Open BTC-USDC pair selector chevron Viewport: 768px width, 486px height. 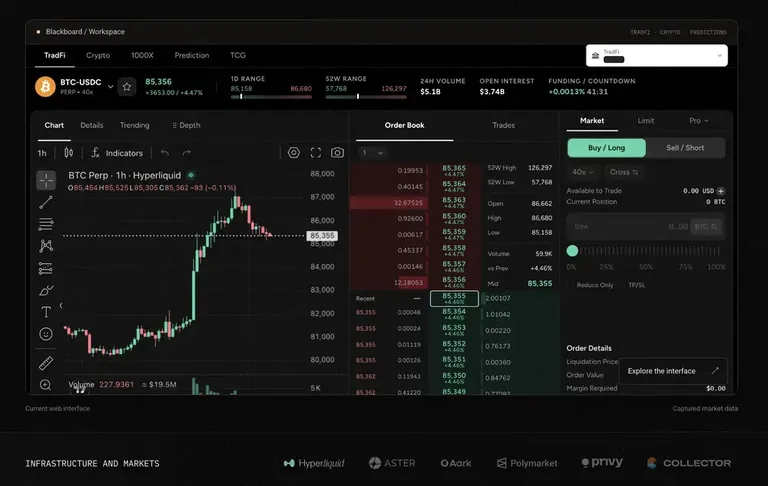pos(111,87)
